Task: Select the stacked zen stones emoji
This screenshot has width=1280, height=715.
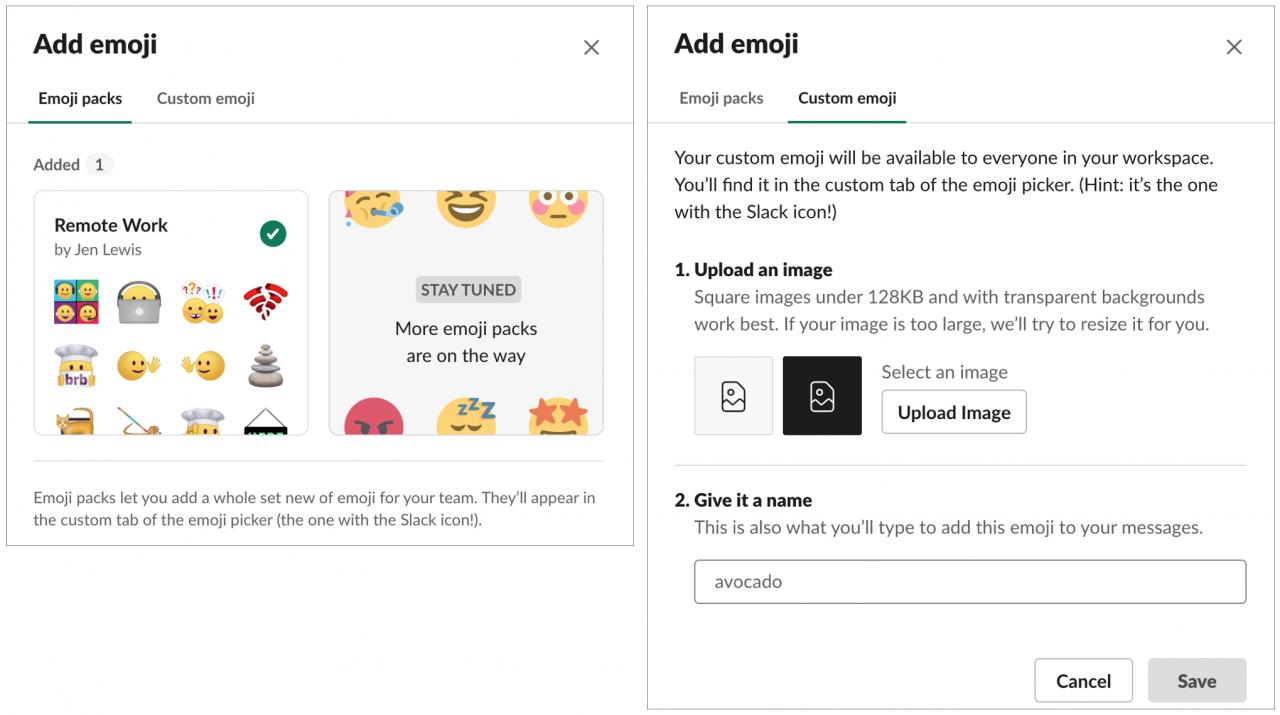Action: point(266,366)
